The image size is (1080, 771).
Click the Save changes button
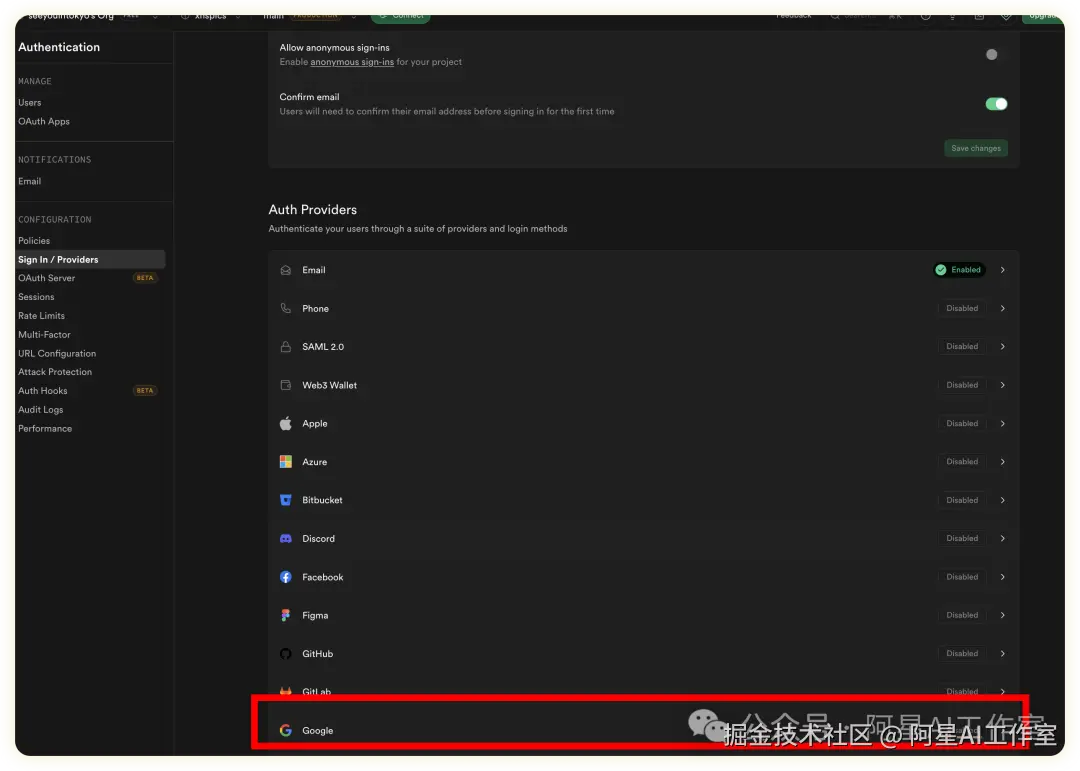pyautogui.click(x=976, y=148)
